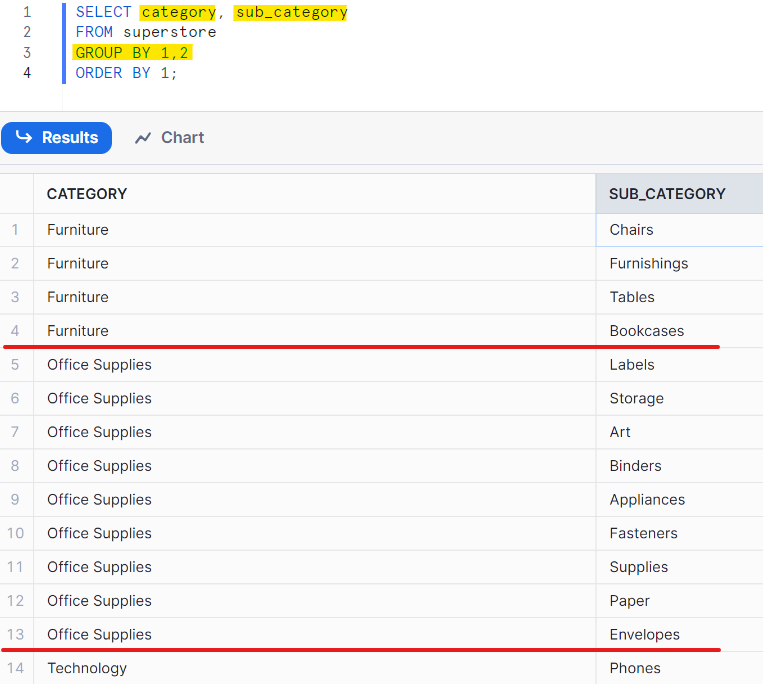Viewport: 763px width, 684px height.
Task: Click the Results tab arrow icon
Action: pyautogui.click(x=24, y=138)
